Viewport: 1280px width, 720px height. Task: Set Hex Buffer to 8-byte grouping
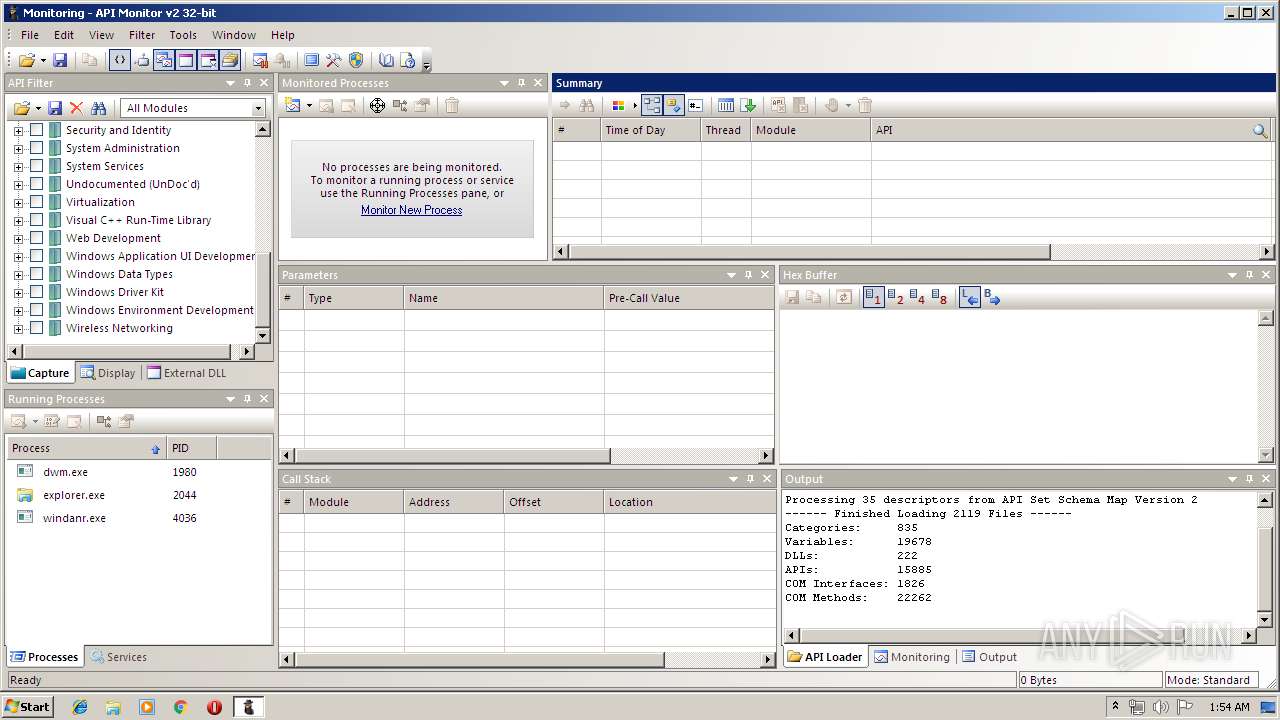(x=939, y=297)
